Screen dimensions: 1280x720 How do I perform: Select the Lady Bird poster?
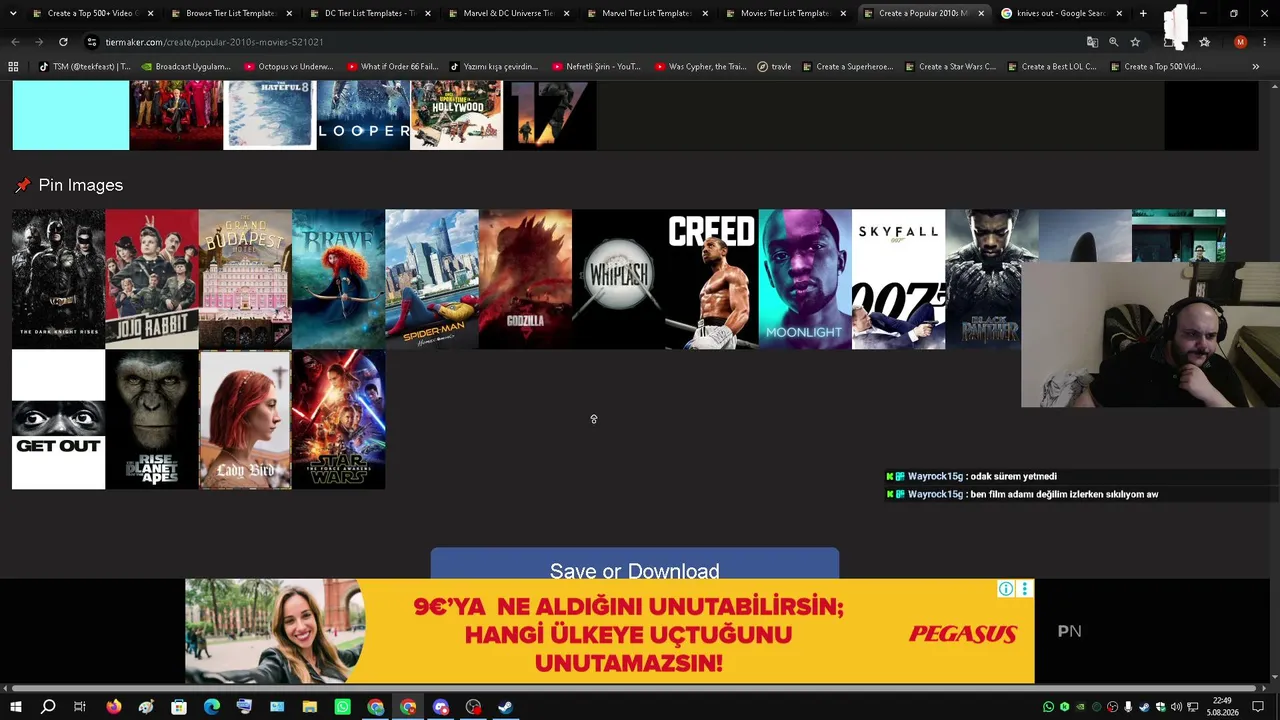245,419
